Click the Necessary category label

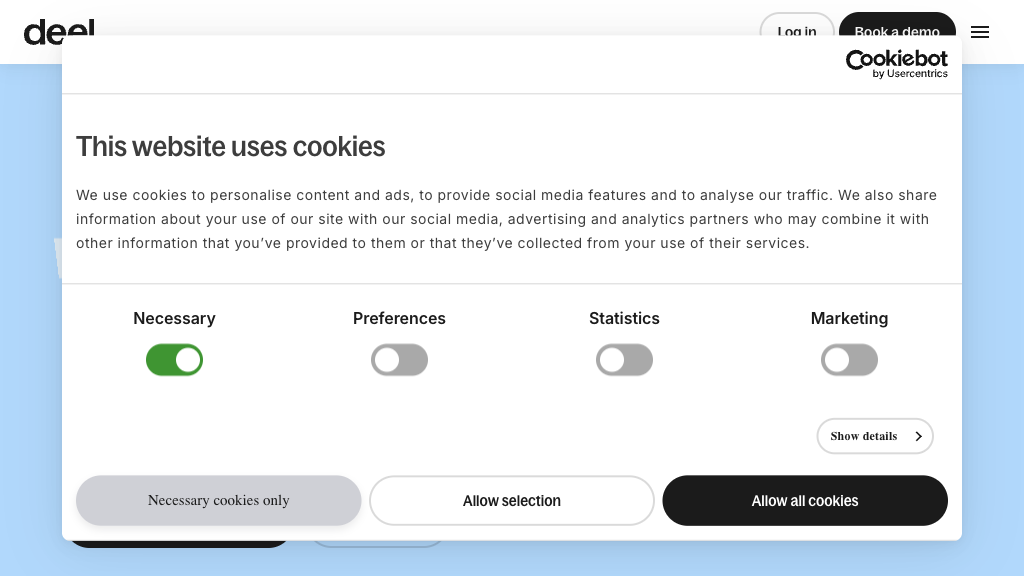tap(174, 318)
